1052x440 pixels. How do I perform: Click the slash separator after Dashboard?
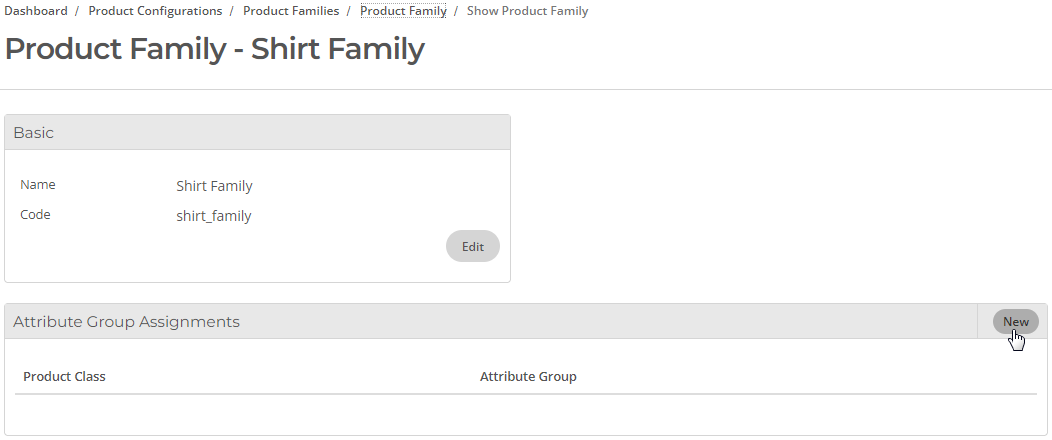click(78, 11)
